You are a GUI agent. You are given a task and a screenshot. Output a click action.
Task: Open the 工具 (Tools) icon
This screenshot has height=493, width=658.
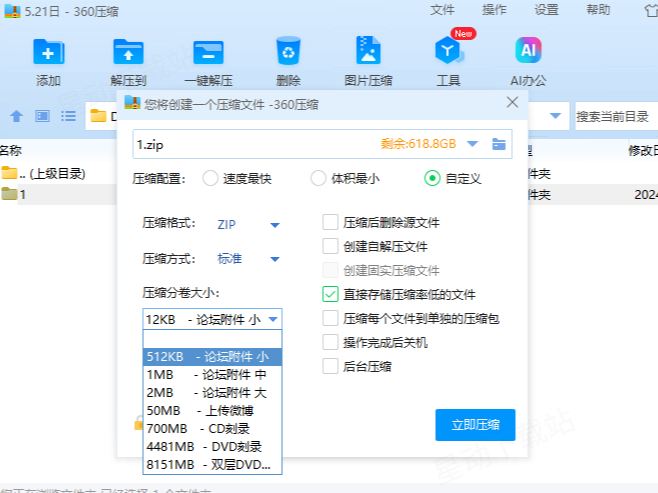pyautogui.click(x=448, y=50)
